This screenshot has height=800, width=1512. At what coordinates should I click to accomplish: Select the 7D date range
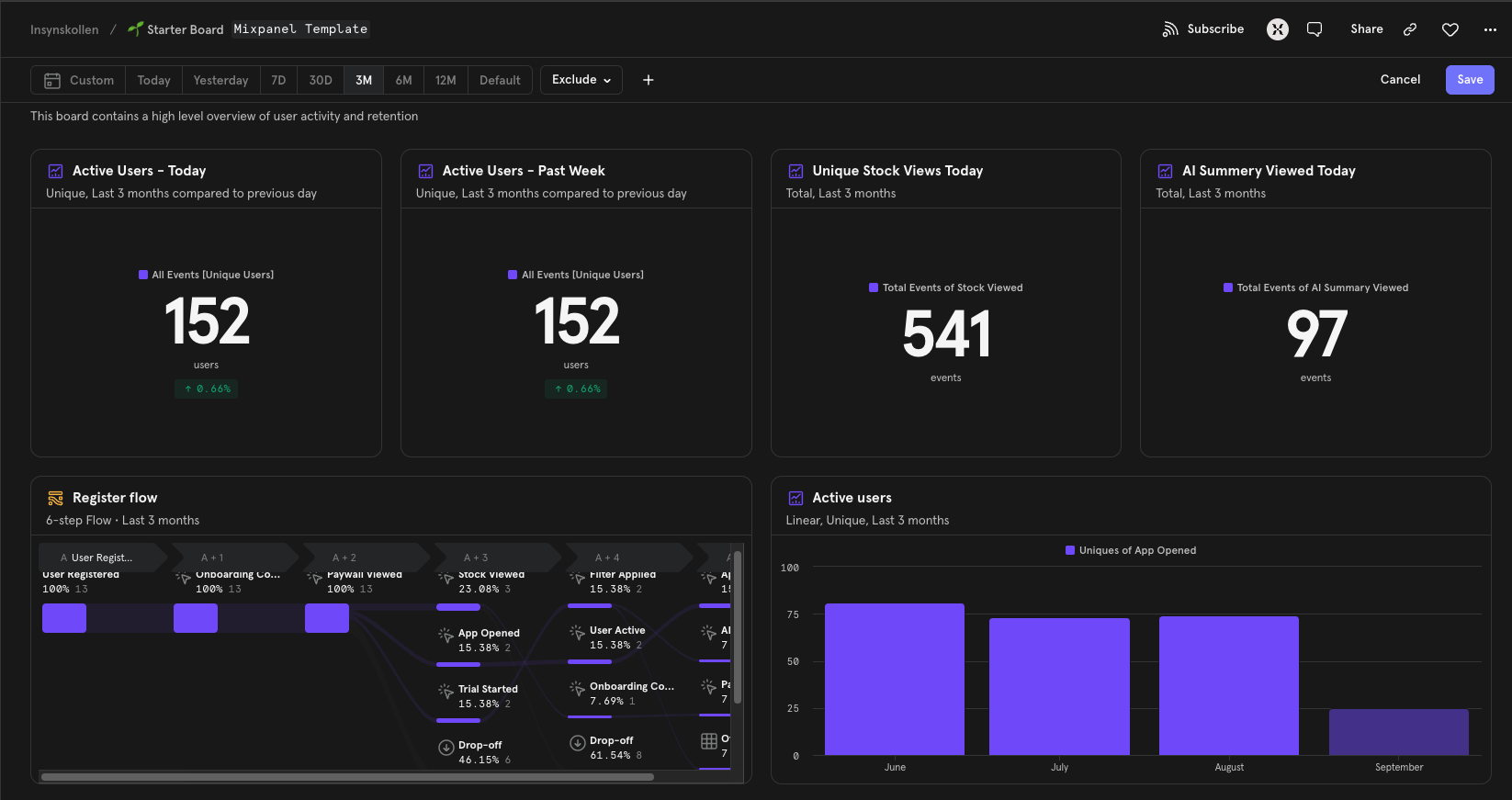[x=278, y=80]
